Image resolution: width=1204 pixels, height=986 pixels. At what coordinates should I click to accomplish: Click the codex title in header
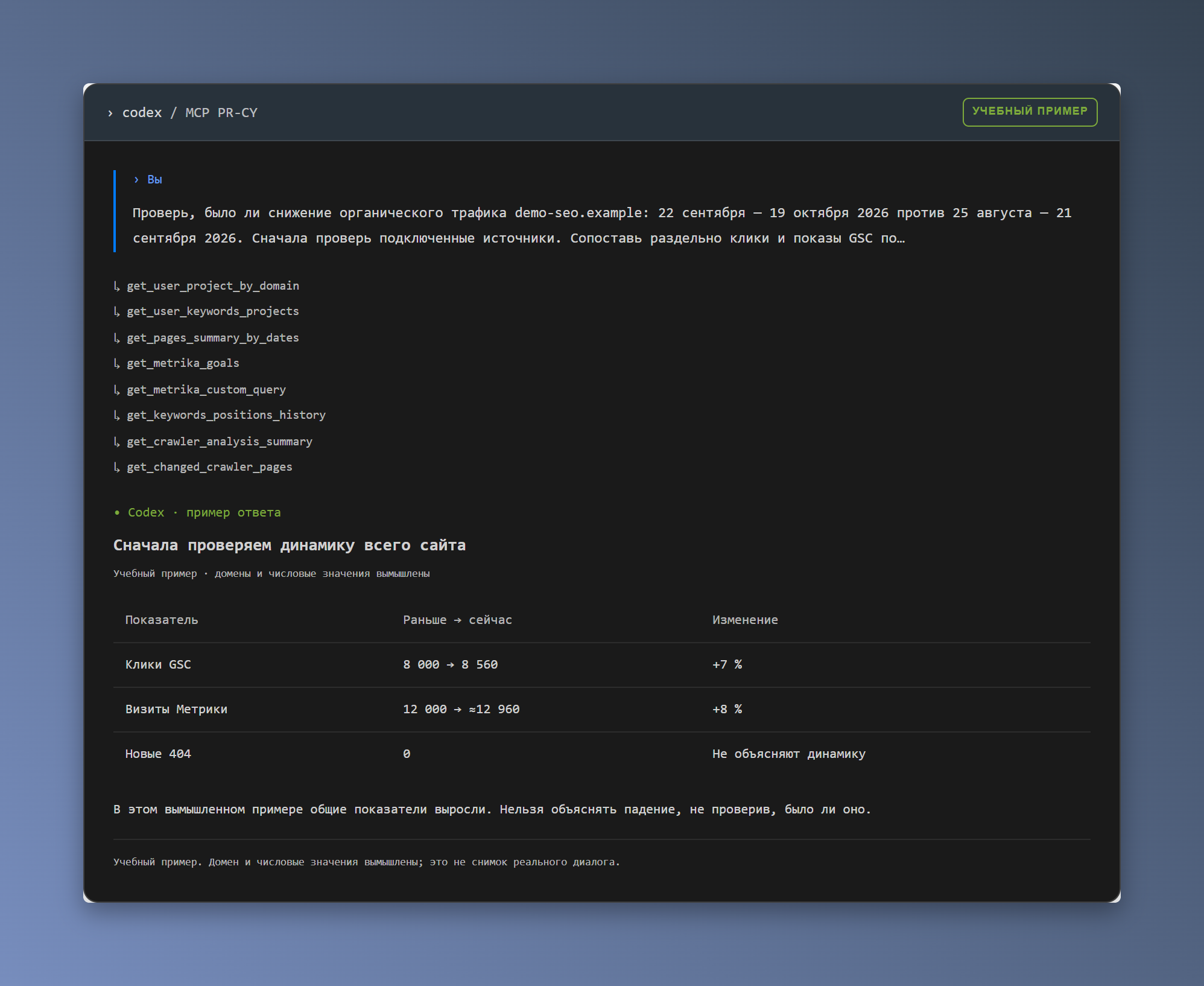(142, 113)
